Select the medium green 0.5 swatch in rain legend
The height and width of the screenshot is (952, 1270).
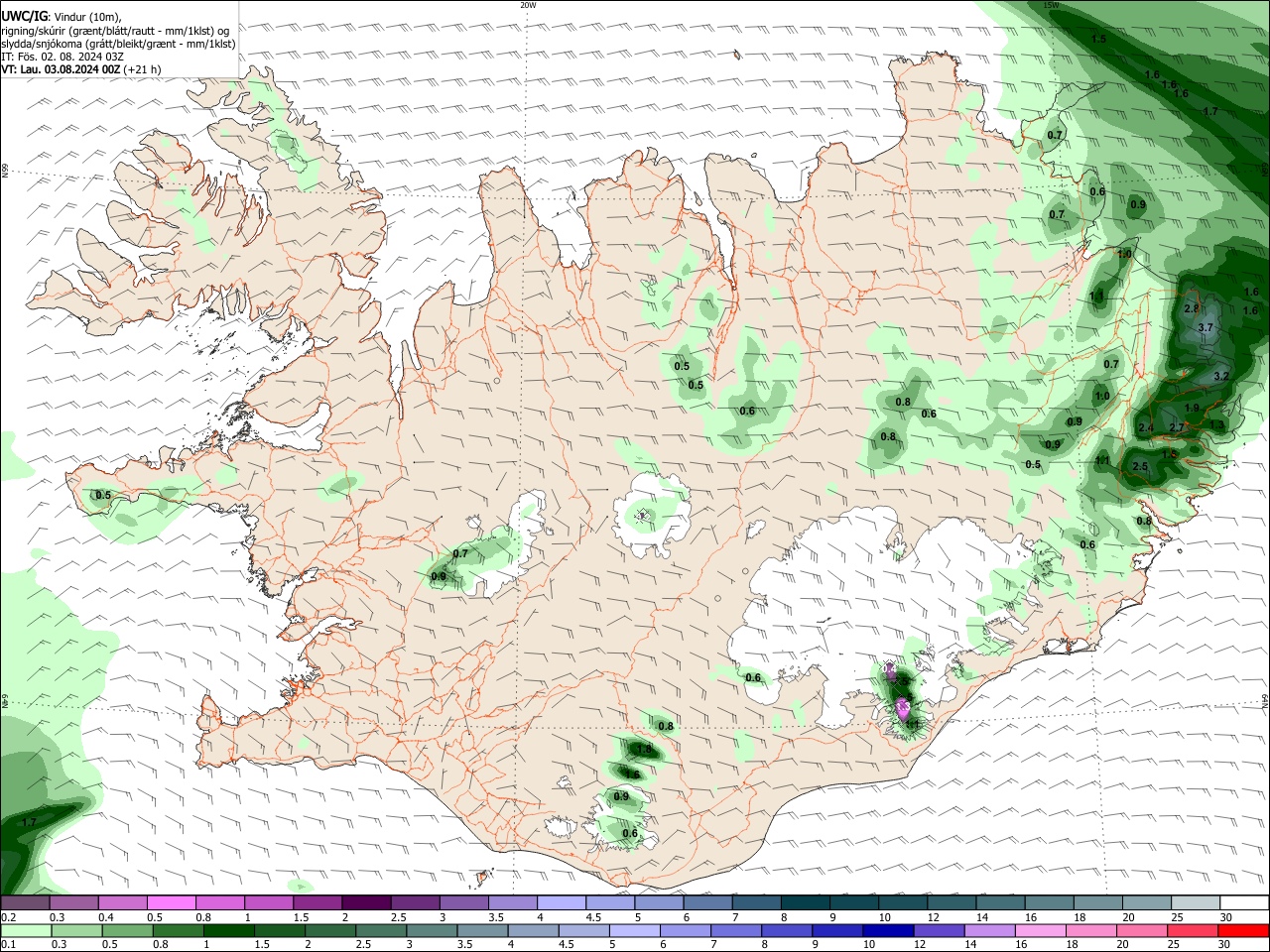point(127,930)
